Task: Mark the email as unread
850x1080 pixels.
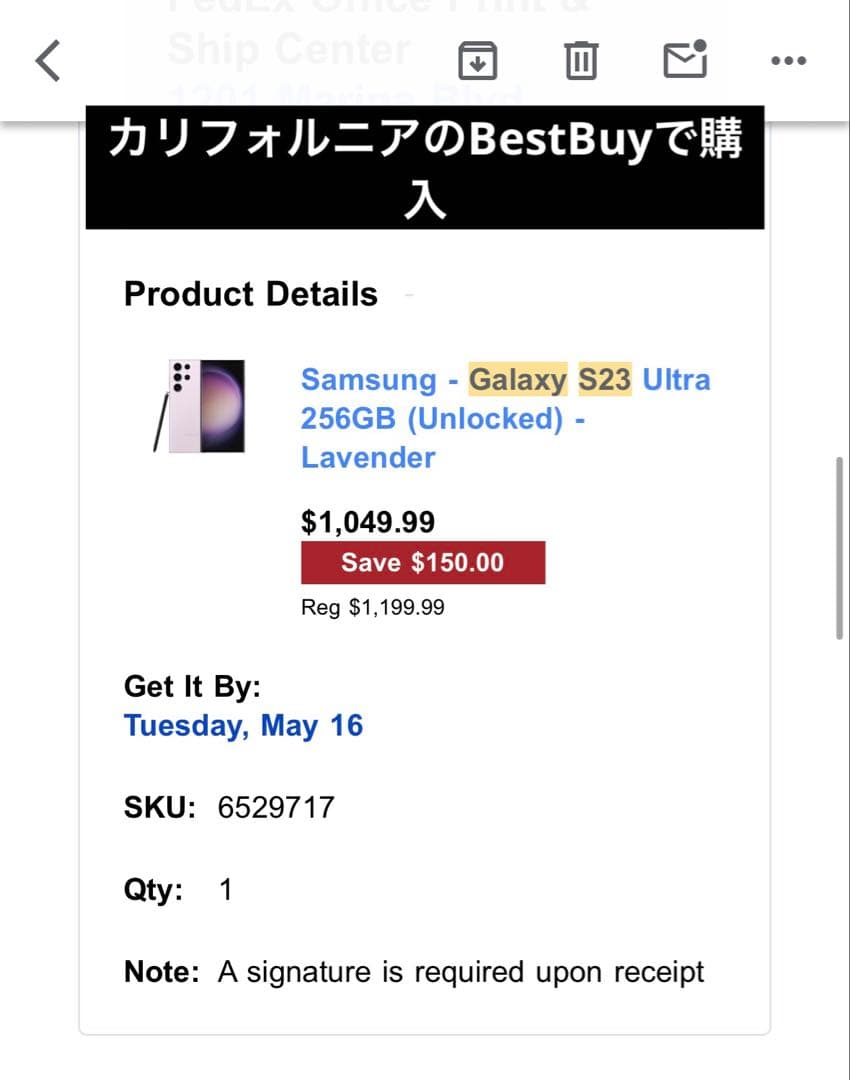Action: click(x=685, y=60)
